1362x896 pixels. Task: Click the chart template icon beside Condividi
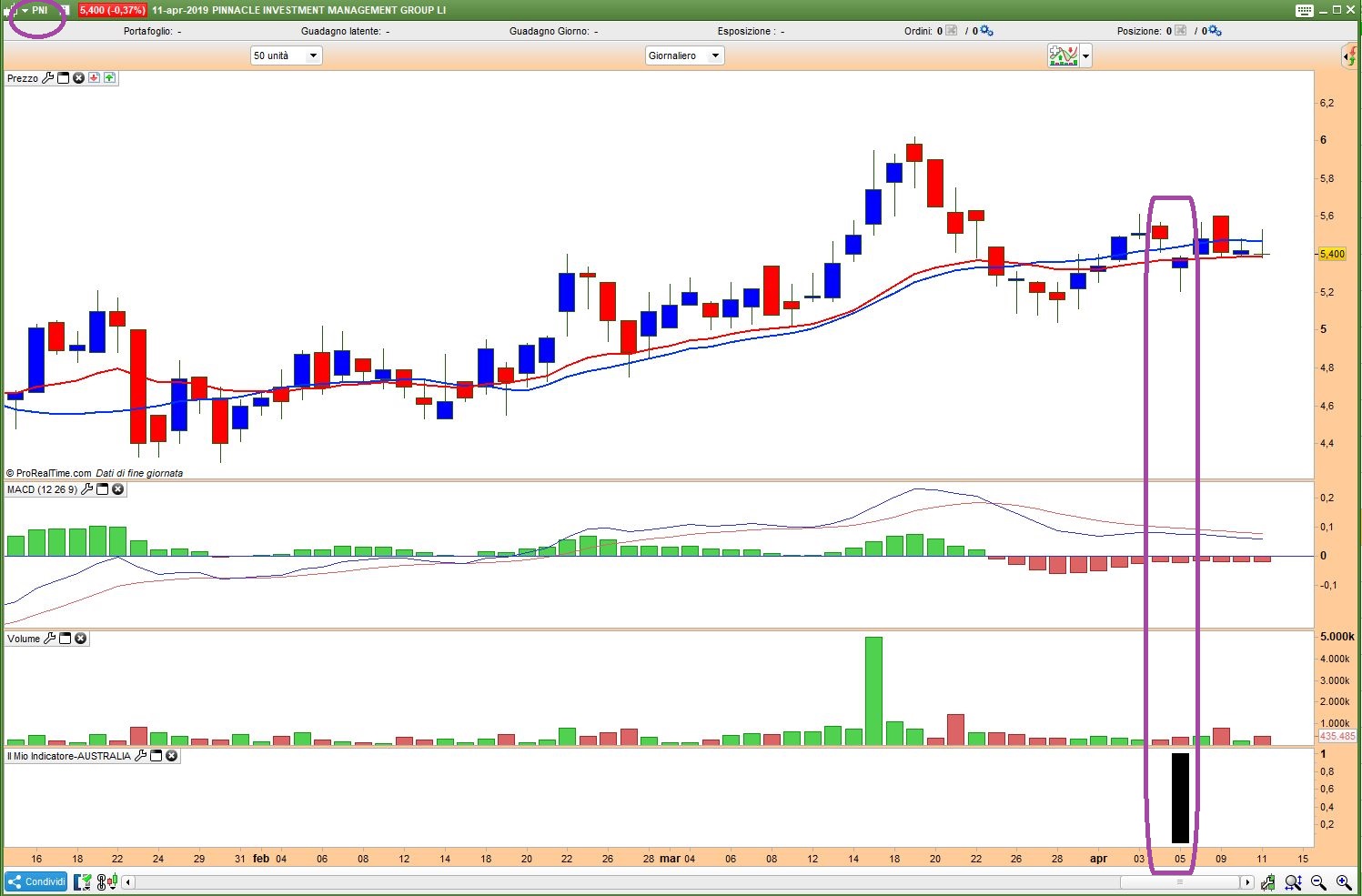click(83, 881)
